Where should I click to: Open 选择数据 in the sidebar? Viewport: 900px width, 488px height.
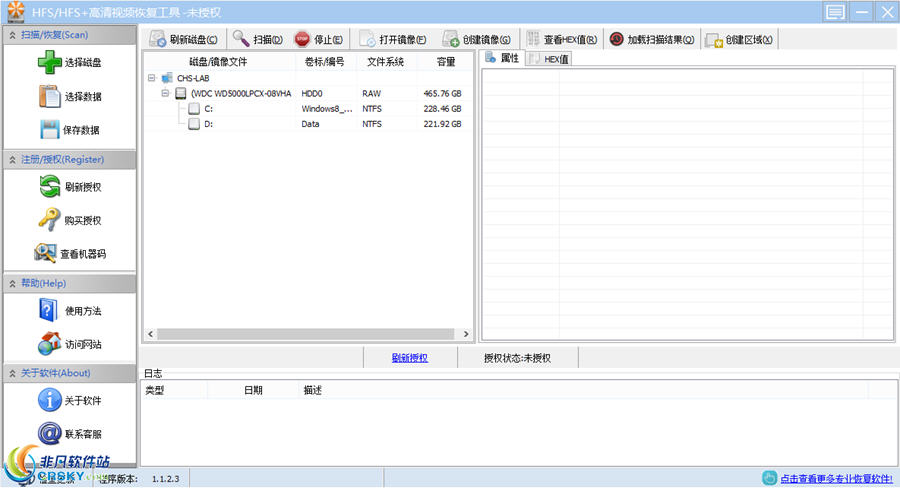(x=70, y=96)
